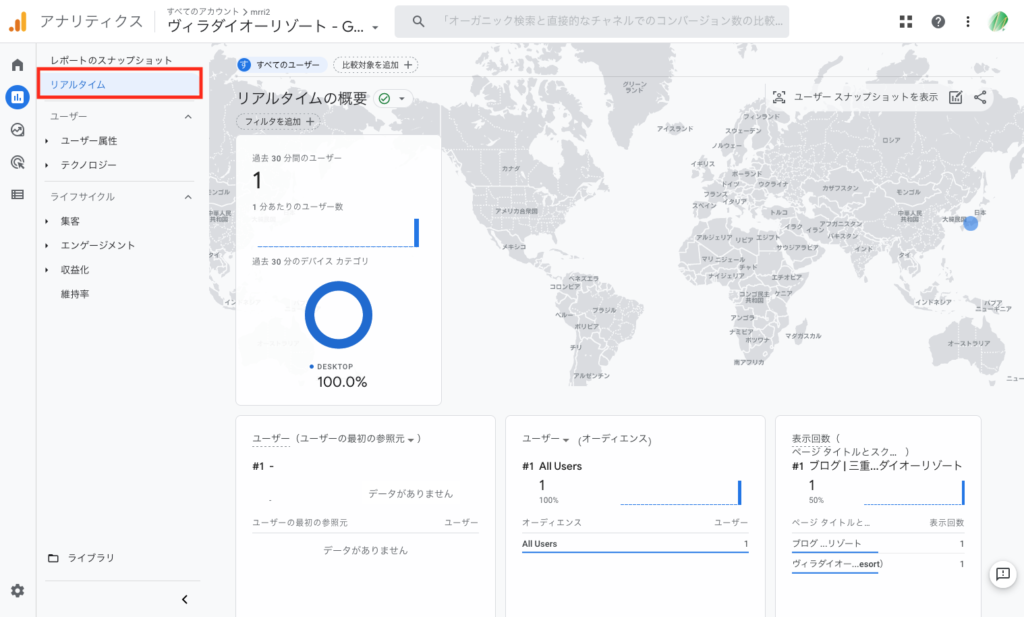The height and width of the screenshot is (617, 1024).
Task: Open the Configure table icon in left rail
Action: click(17, 194)
